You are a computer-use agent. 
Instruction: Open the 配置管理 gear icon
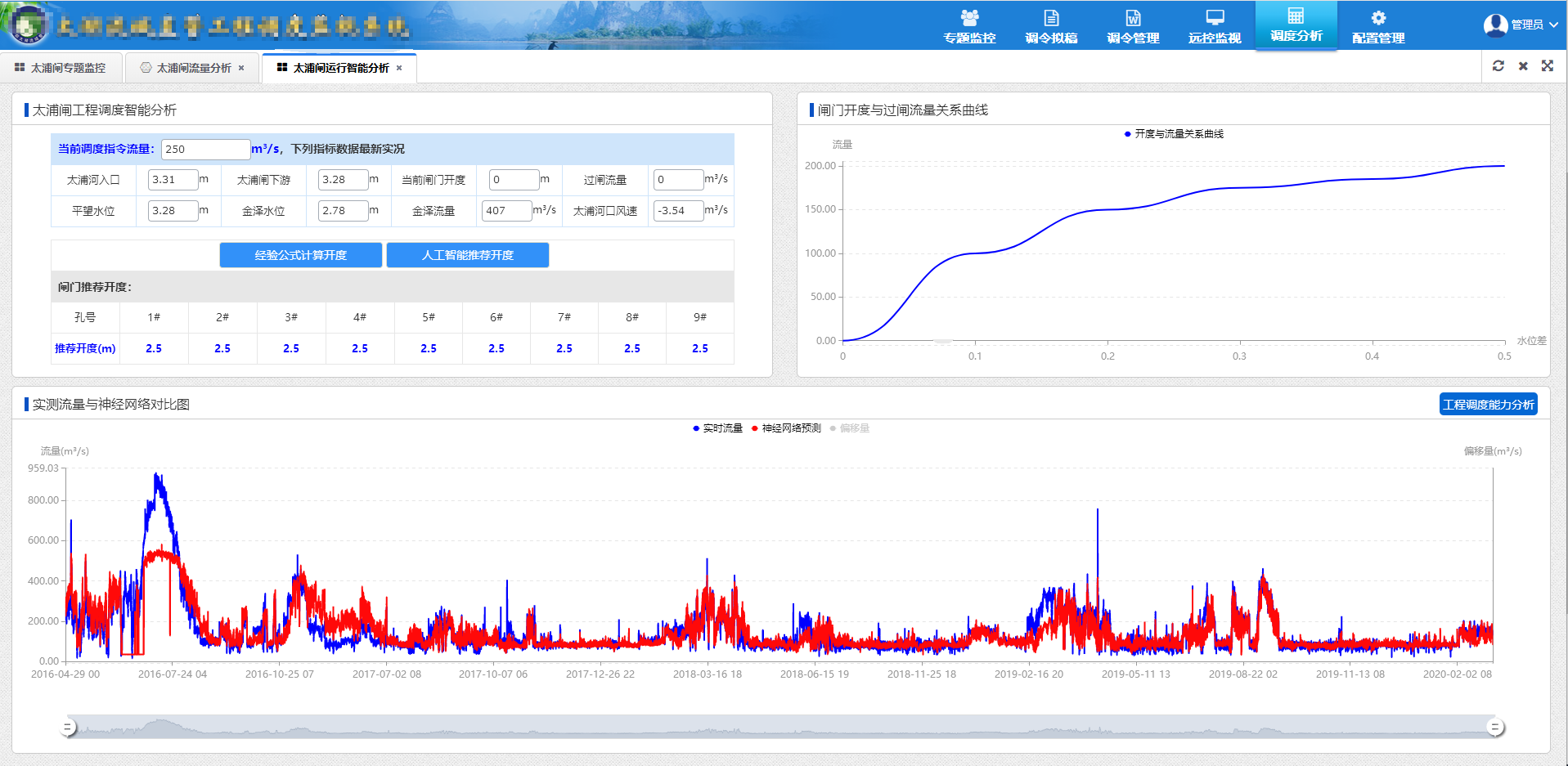click(x=1378, y=19)
